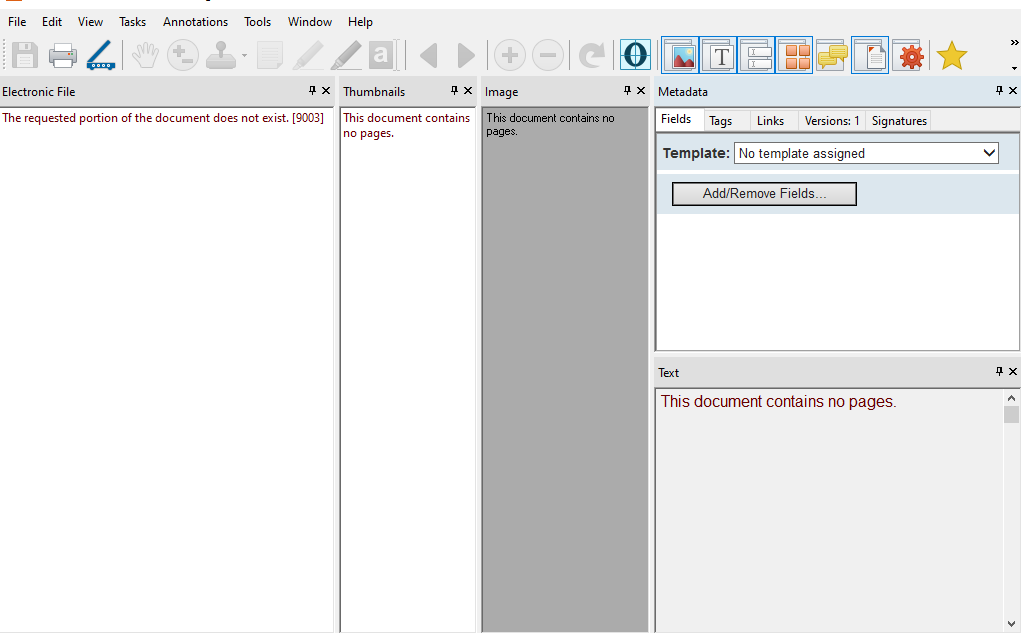Switch to the Signatures tab
The image size is (1021, 633).
point(899,121)
